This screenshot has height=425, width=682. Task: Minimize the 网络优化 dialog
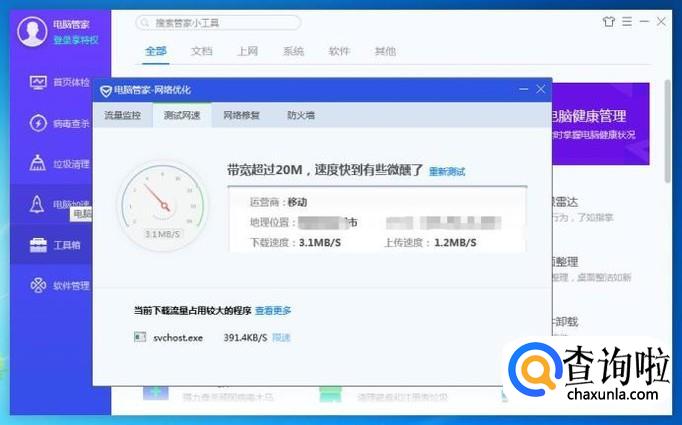524,89
